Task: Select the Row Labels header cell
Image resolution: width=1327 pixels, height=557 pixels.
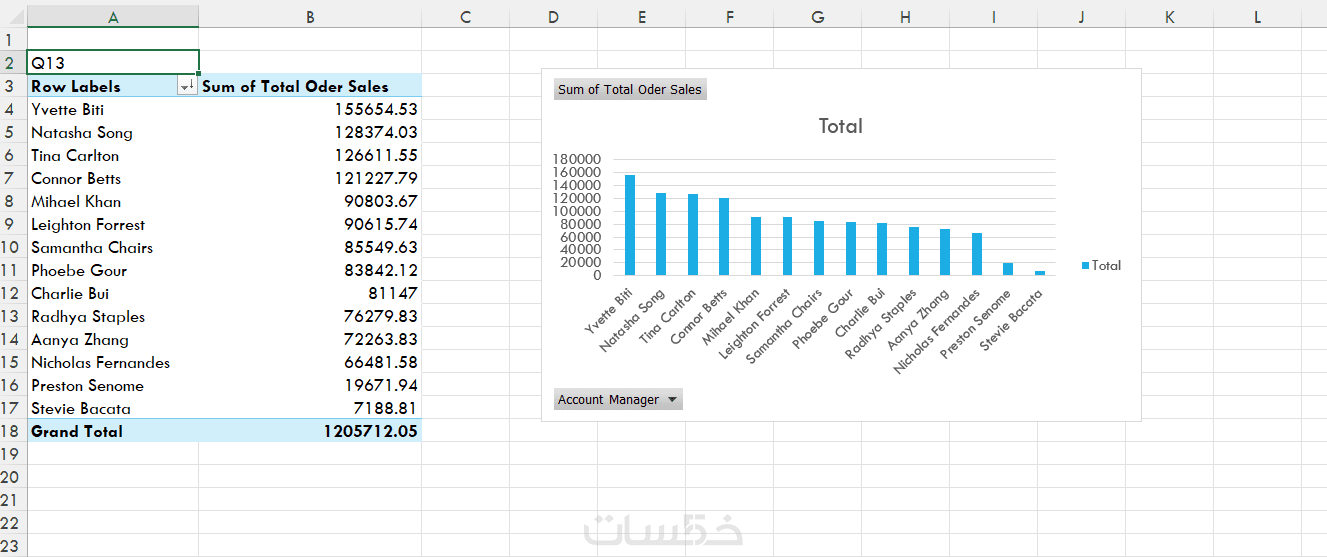Action: click(113, 86)
